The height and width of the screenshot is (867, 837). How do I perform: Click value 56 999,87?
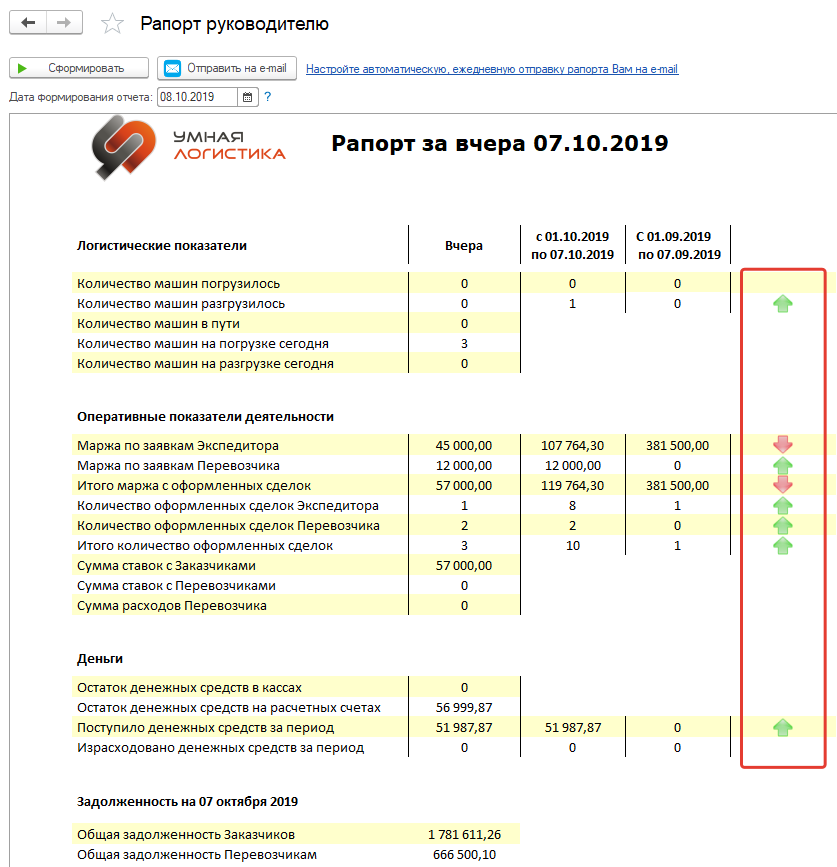click(464, 708)
